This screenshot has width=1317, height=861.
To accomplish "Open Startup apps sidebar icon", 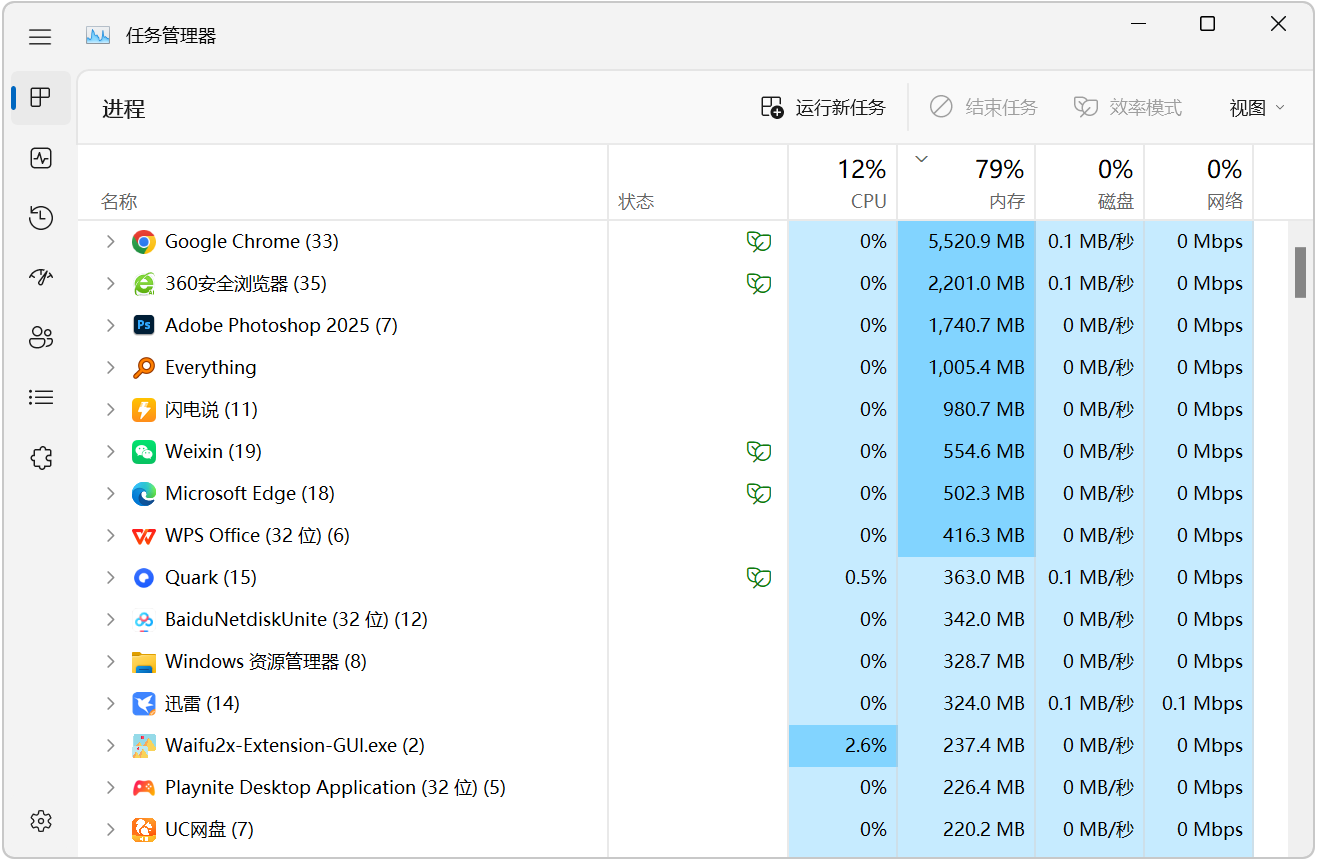I will pyautogui.click(x=41, y=278).
